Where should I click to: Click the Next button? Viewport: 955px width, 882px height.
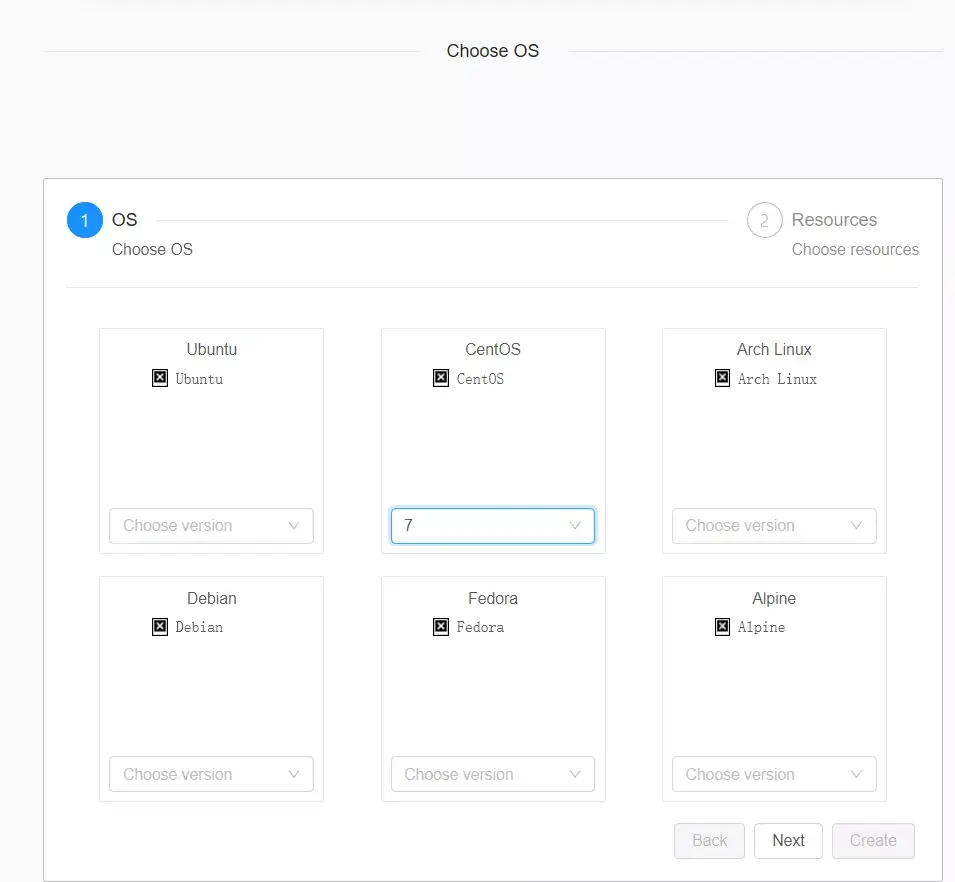click(x=788, y=841)
